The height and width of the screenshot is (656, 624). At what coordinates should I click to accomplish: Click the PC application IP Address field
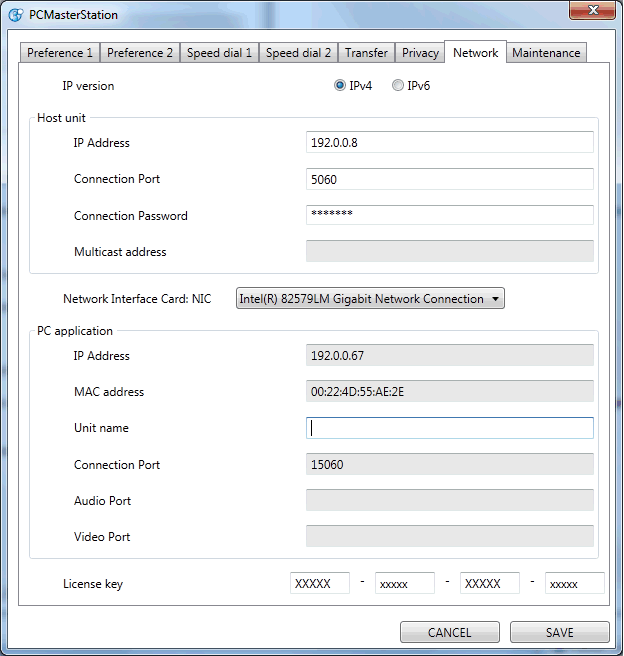point(450,355)
